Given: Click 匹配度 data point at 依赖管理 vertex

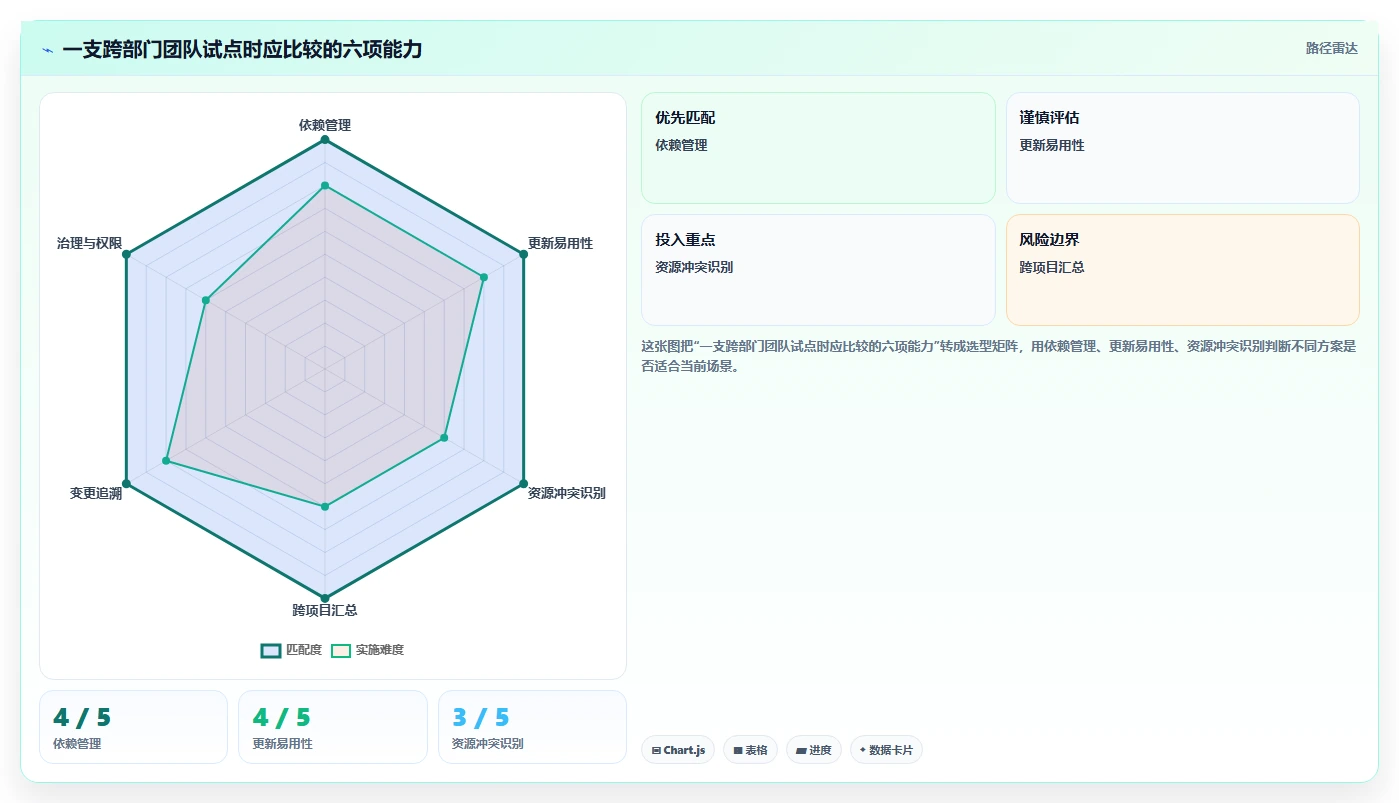Looking at the screenshot, I should point(325,140).
